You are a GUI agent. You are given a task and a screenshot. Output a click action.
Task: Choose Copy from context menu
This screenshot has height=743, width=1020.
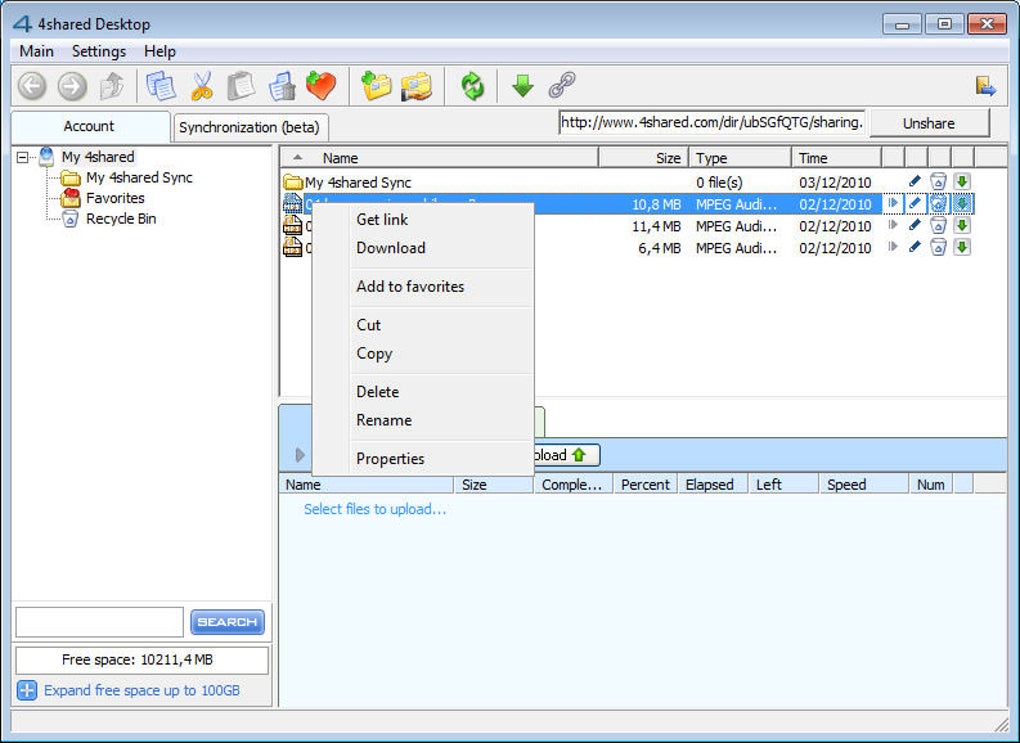tap(423, 353)
